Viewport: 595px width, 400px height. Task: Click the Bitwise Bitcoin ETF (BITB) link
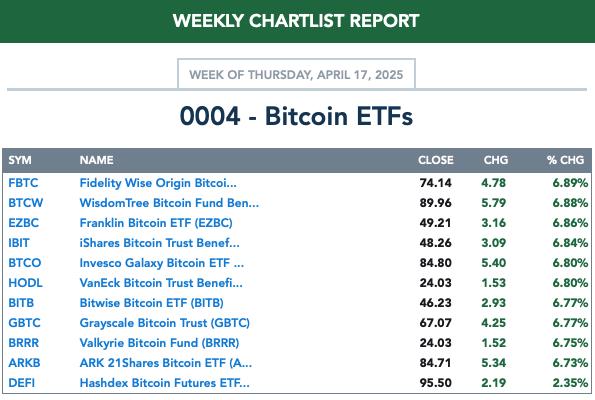point(151,303)
